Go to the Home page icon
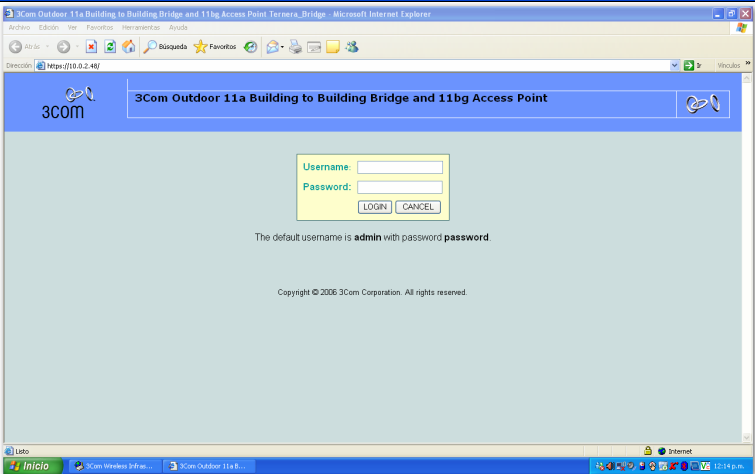The height and width of the screenshot is (474, 755). click(x=128, y=47)
